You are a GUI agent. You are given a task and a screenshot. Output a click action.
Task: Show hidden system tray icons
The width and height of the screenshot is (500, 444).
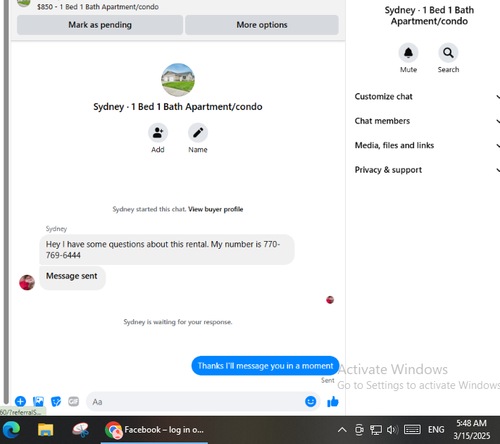tap(342, 430)
